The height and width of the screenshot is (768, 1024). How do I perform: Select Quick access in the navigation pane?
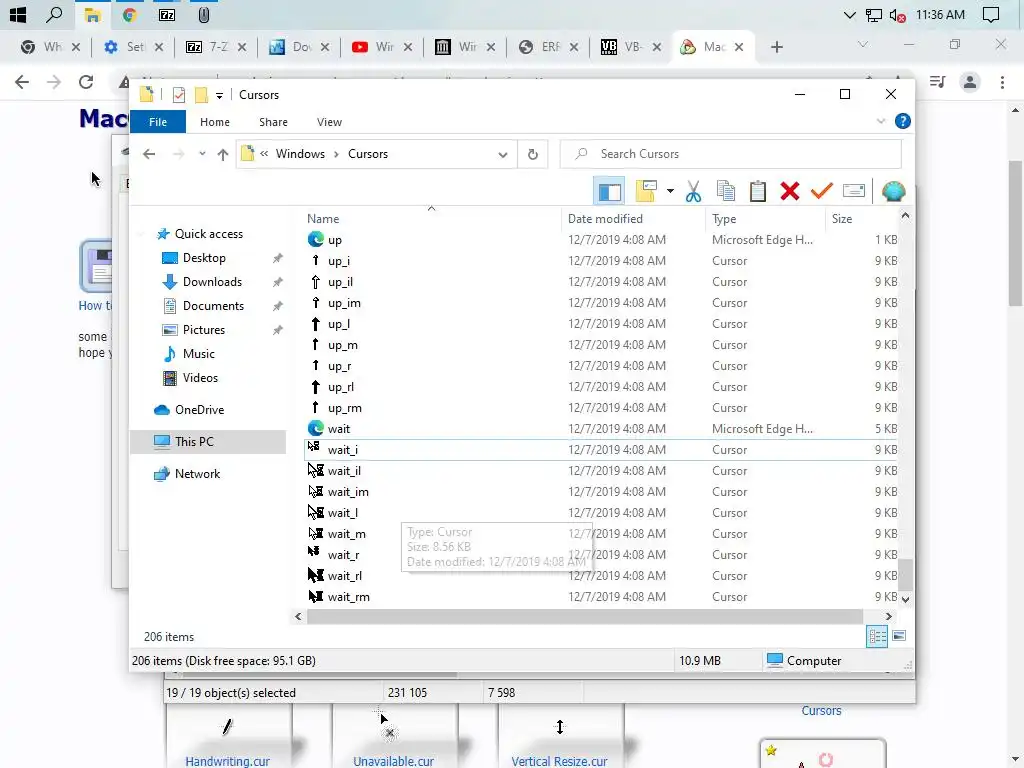208,234
